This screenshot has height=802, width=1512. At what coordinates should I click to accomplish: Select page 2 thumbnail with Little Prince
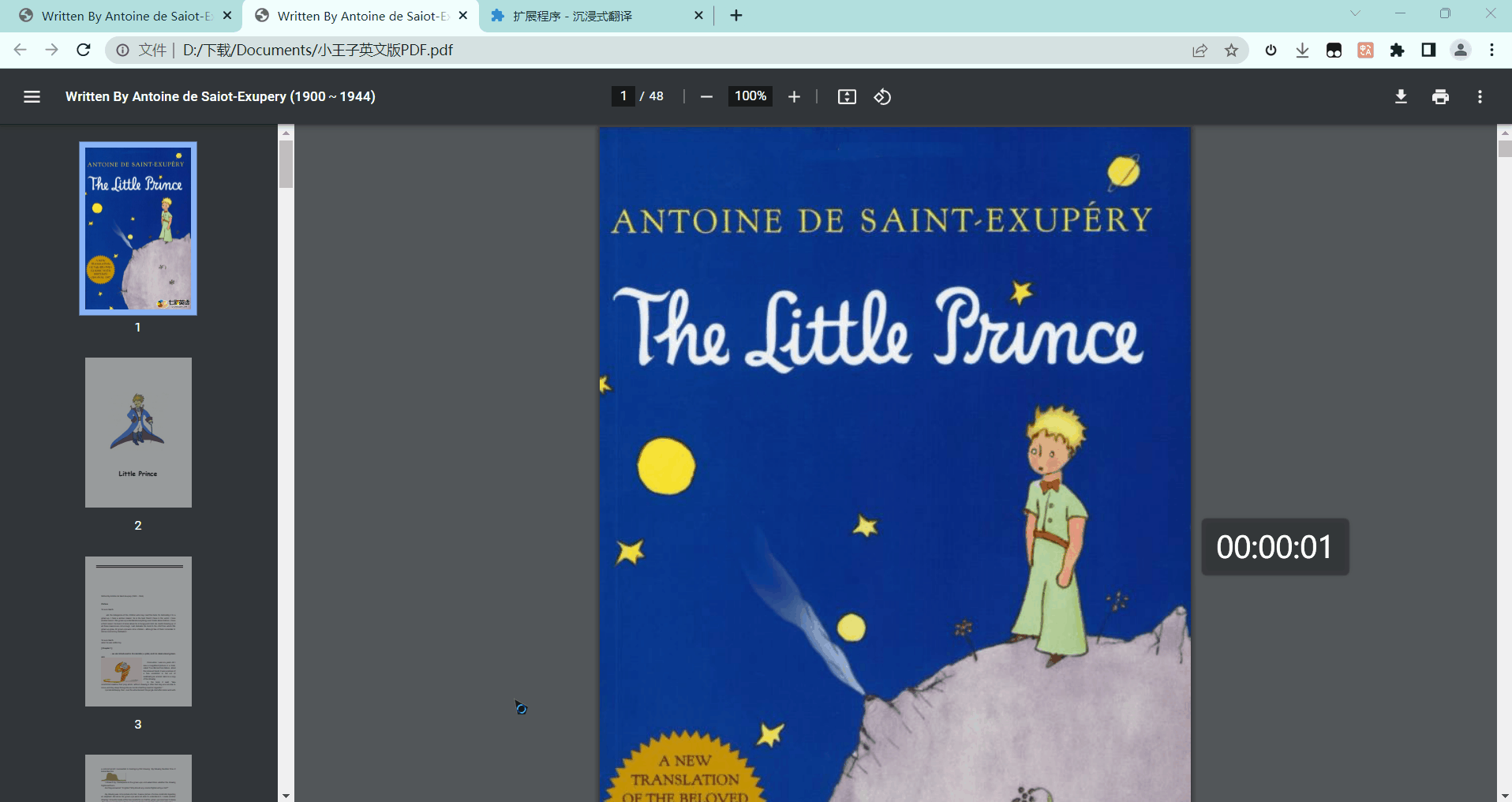(x=138, y=433)
